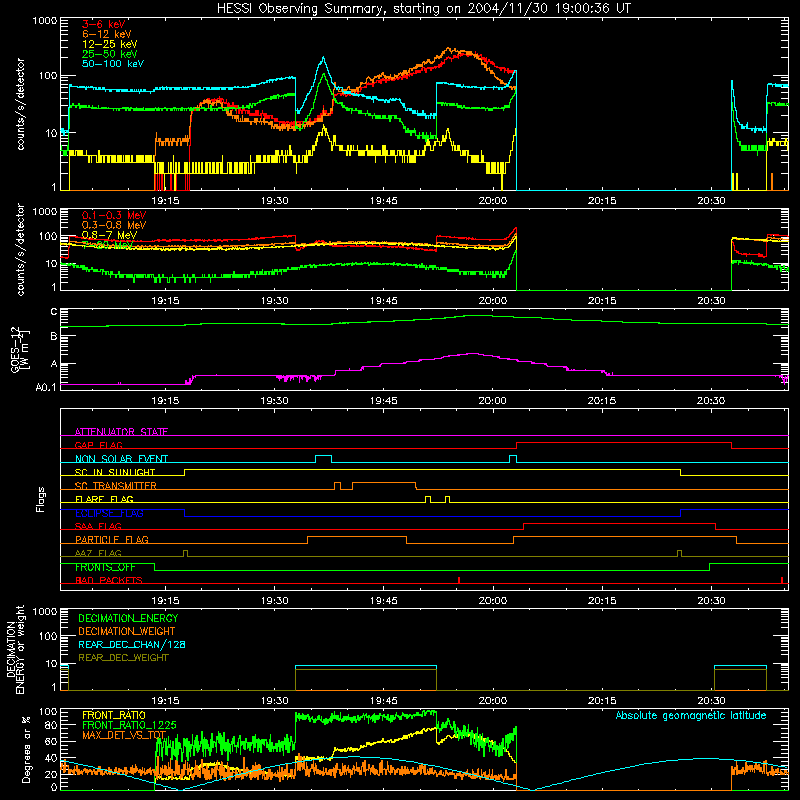Click the 20:15 tick label under decimation panel
The width and height of the screenshot is (800, 800).
point(602,701)
